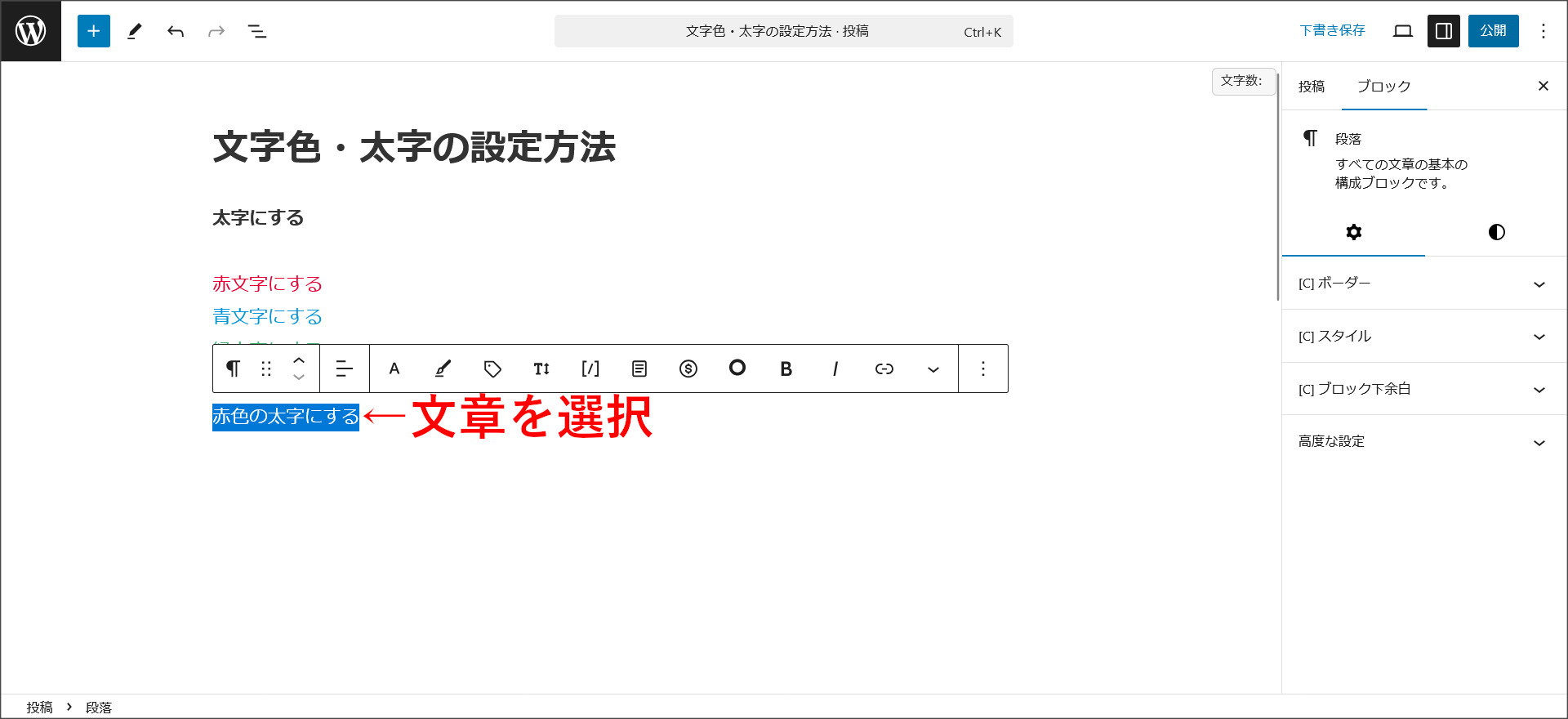Image resolution: width=1568 pixels, height=719 pixels.
Task: Toggle italic formatting
Action: click(x=835, y=368)
